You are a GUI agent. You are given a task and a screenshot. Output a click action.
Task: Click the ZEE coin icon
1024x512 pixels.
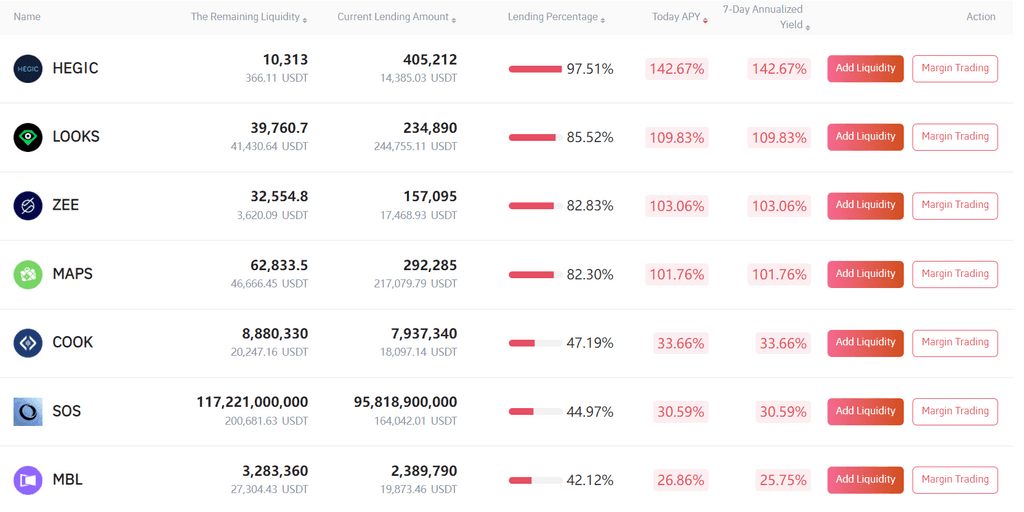28,206
